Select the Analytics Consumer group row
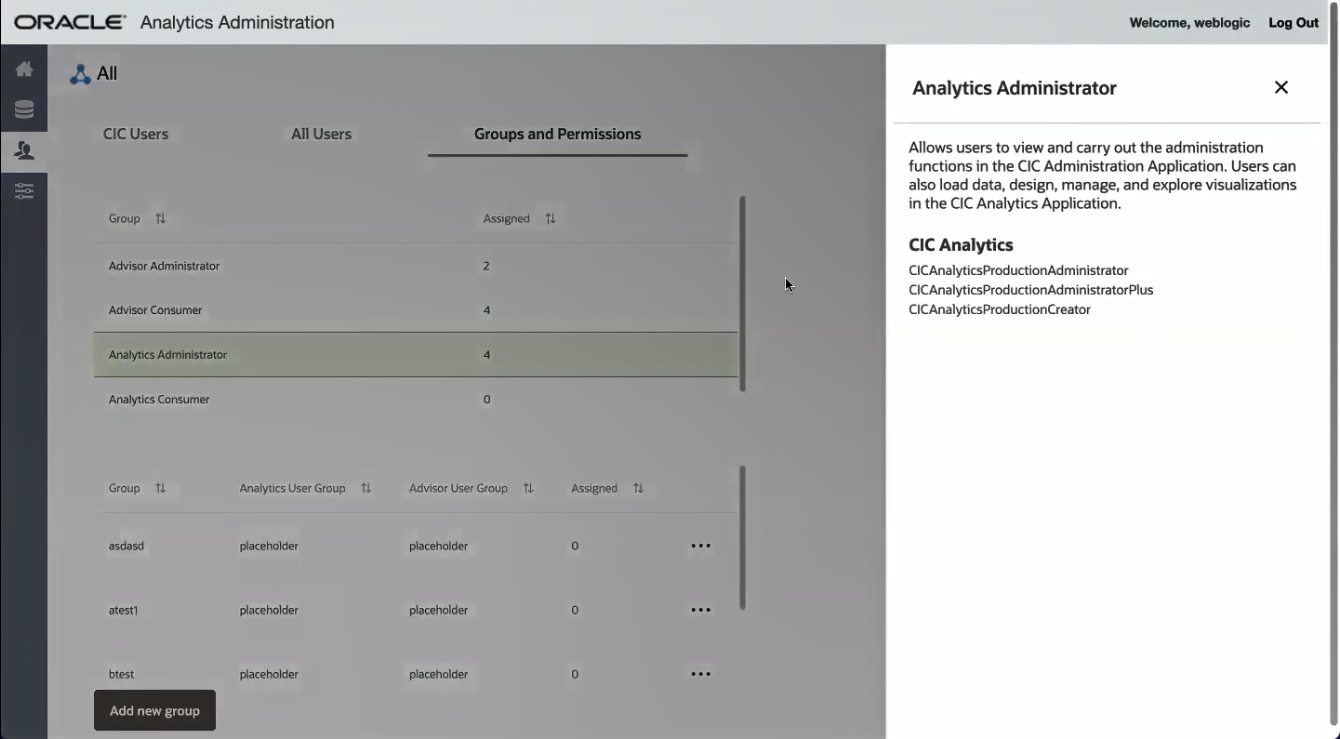This screenshot has height=739, width=1340. coord(416,399)
